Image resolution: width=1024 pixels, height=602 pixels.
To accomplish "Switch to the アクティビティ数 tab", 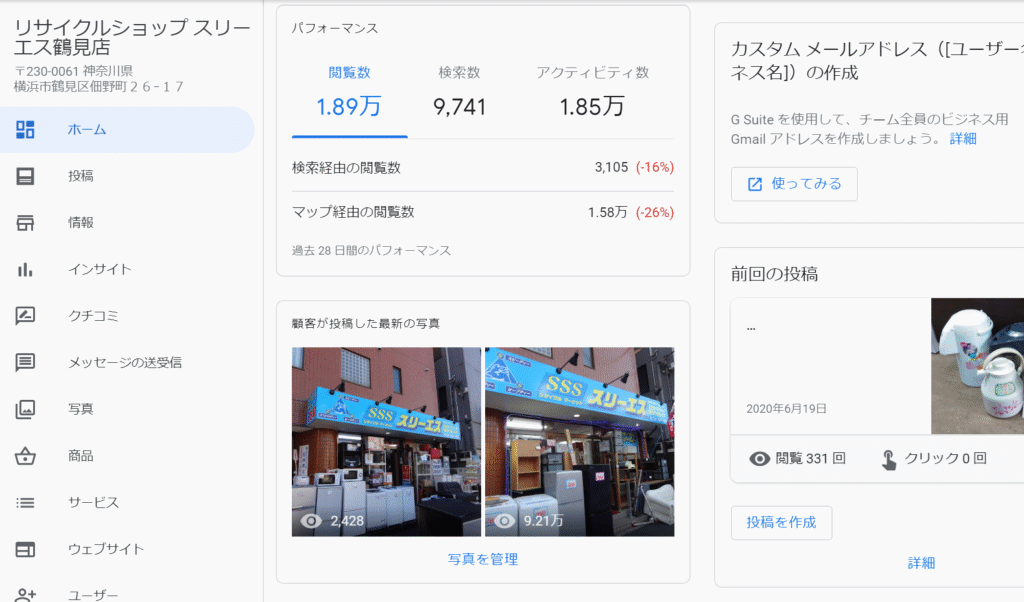I will coord(592,93).
